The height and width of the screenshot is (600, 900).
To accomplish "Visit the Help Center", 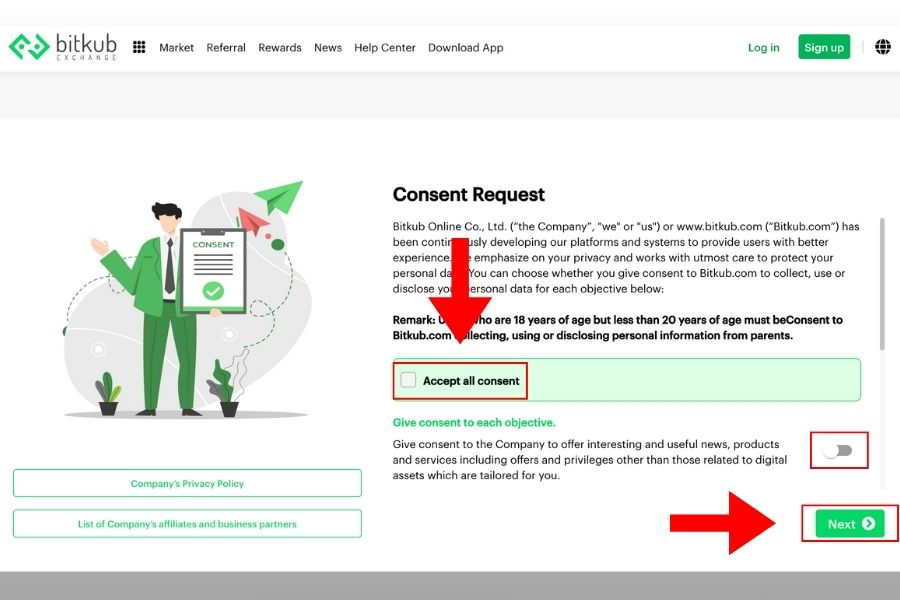I will 385,48.
